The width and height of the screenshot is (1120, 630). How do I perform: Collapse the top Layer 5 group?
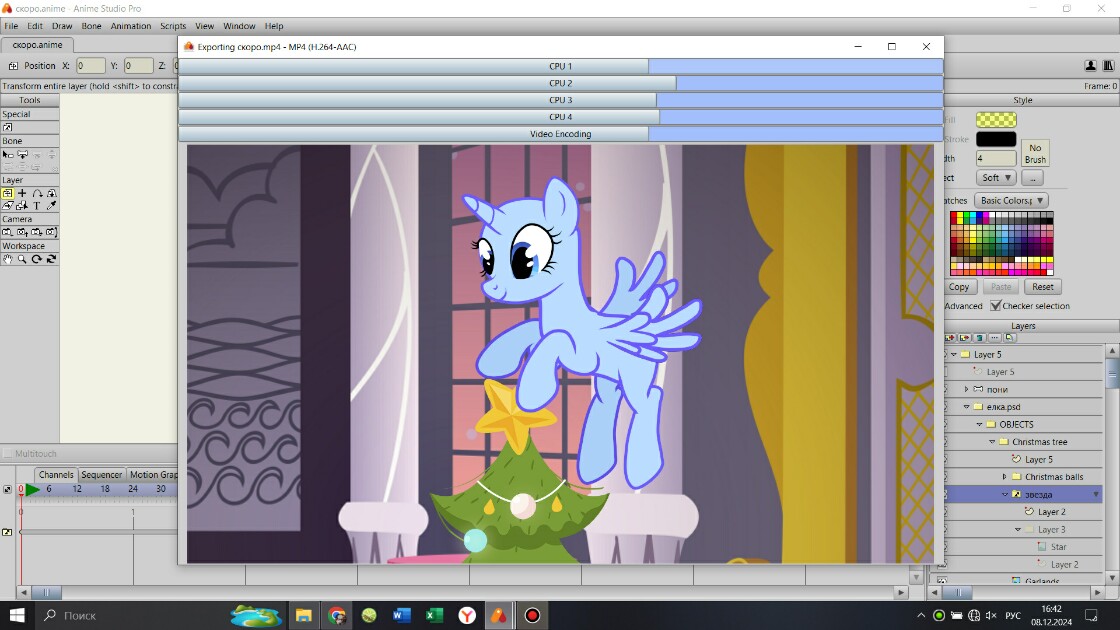[x=954, y=354]
